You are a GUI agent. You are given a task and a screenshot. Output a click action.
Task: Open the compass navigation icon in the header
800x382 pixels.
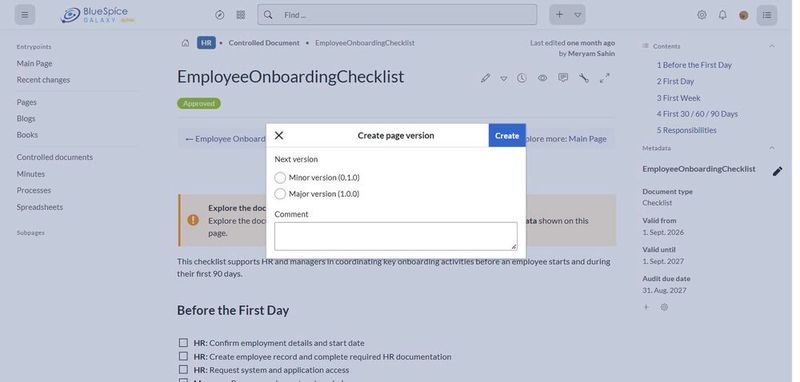(219, 15)
